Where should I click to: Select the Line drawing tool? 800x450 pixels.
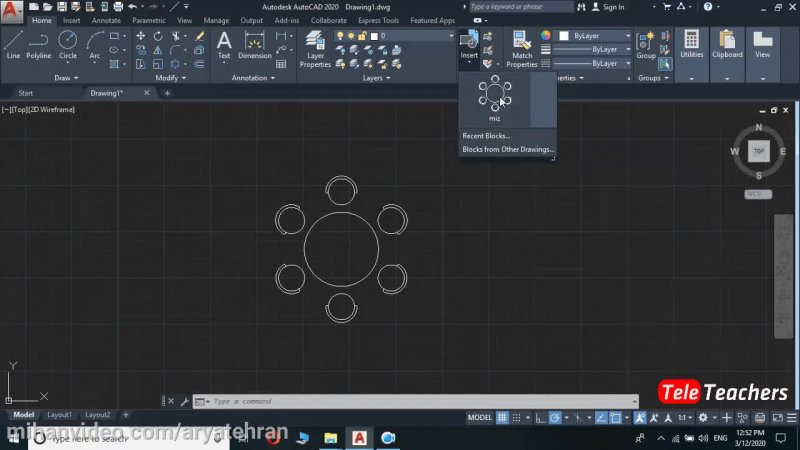pos(13,45)
